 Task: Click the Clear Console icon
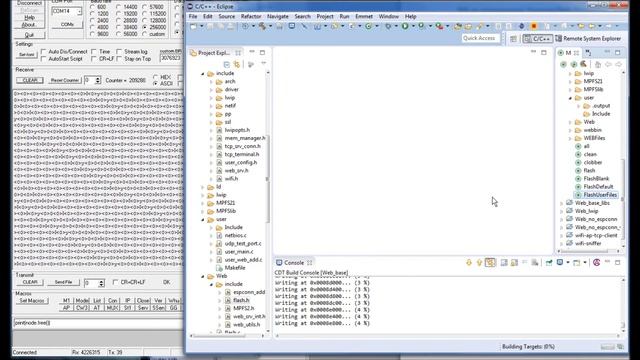(535, 262)
